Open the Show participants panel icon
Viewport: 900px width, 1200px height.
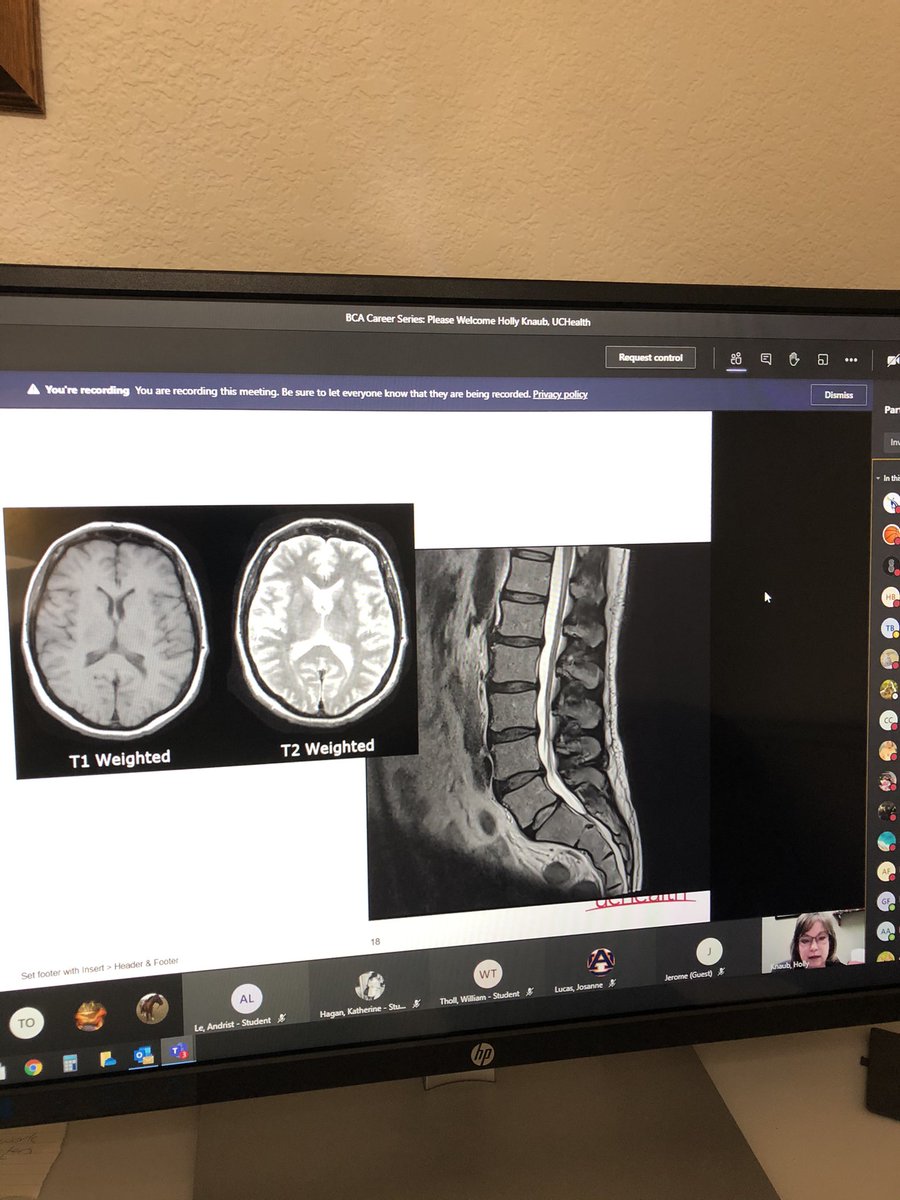[736, 359]
